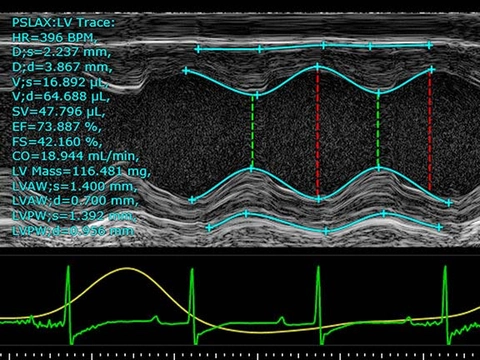The height and width of the screenshot is (360, 480).
Task: Click the D;s=2.237 mm measurement line
Action: click(x=61, y=52)
